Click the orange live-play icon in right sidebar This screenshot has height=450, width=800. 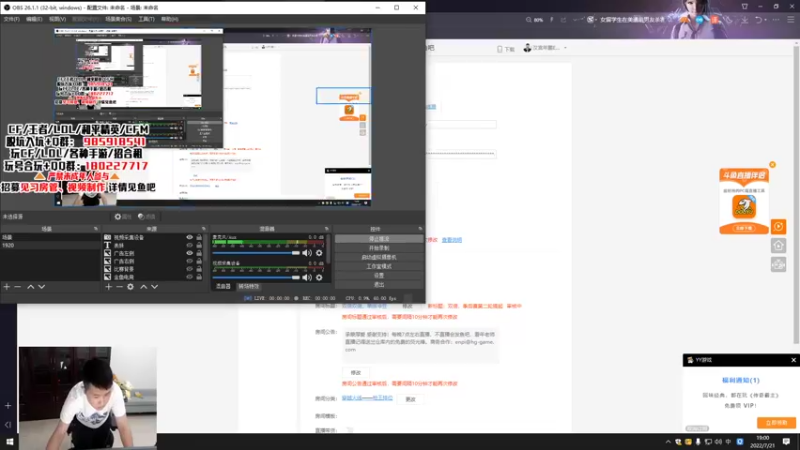click(x=778, y=227)
